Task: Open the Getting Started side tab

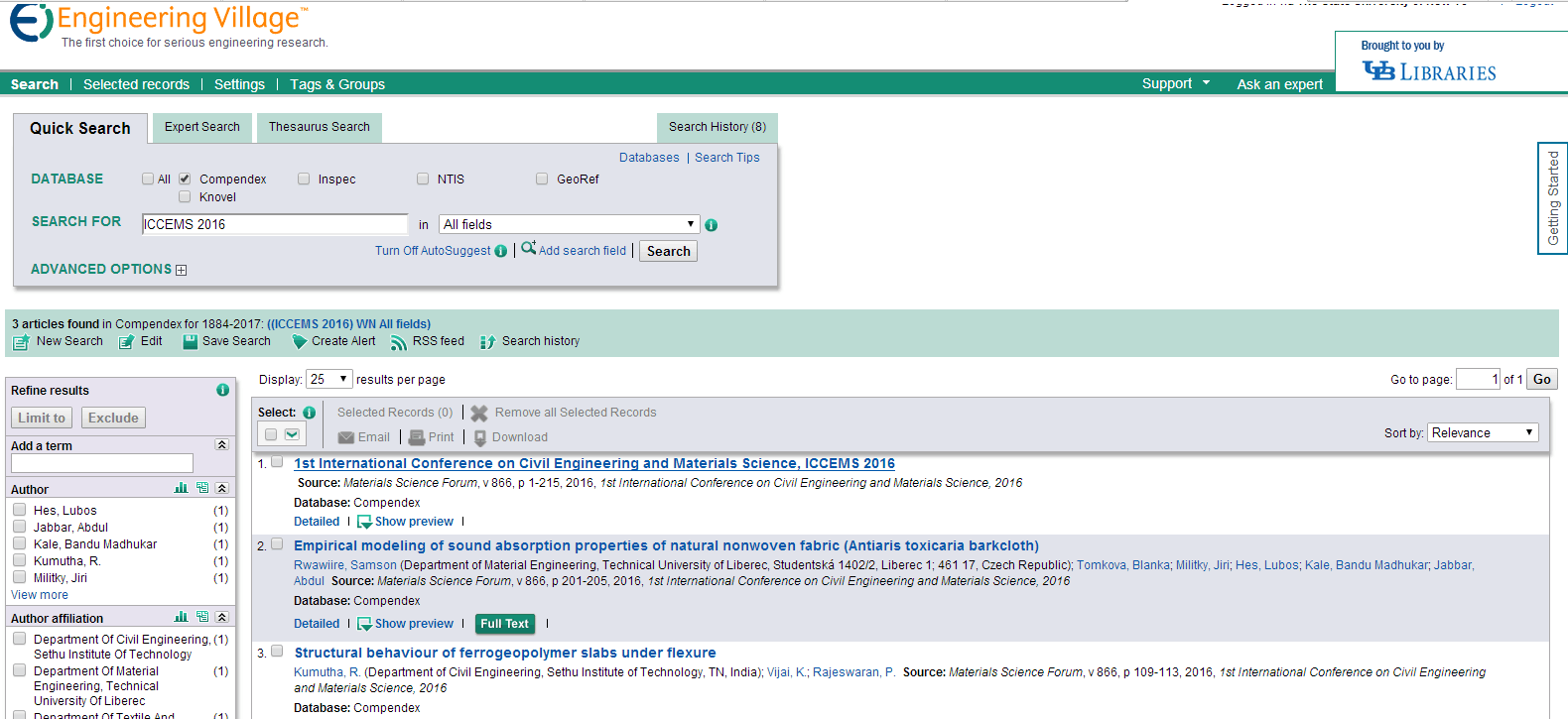Action: 1553,198
